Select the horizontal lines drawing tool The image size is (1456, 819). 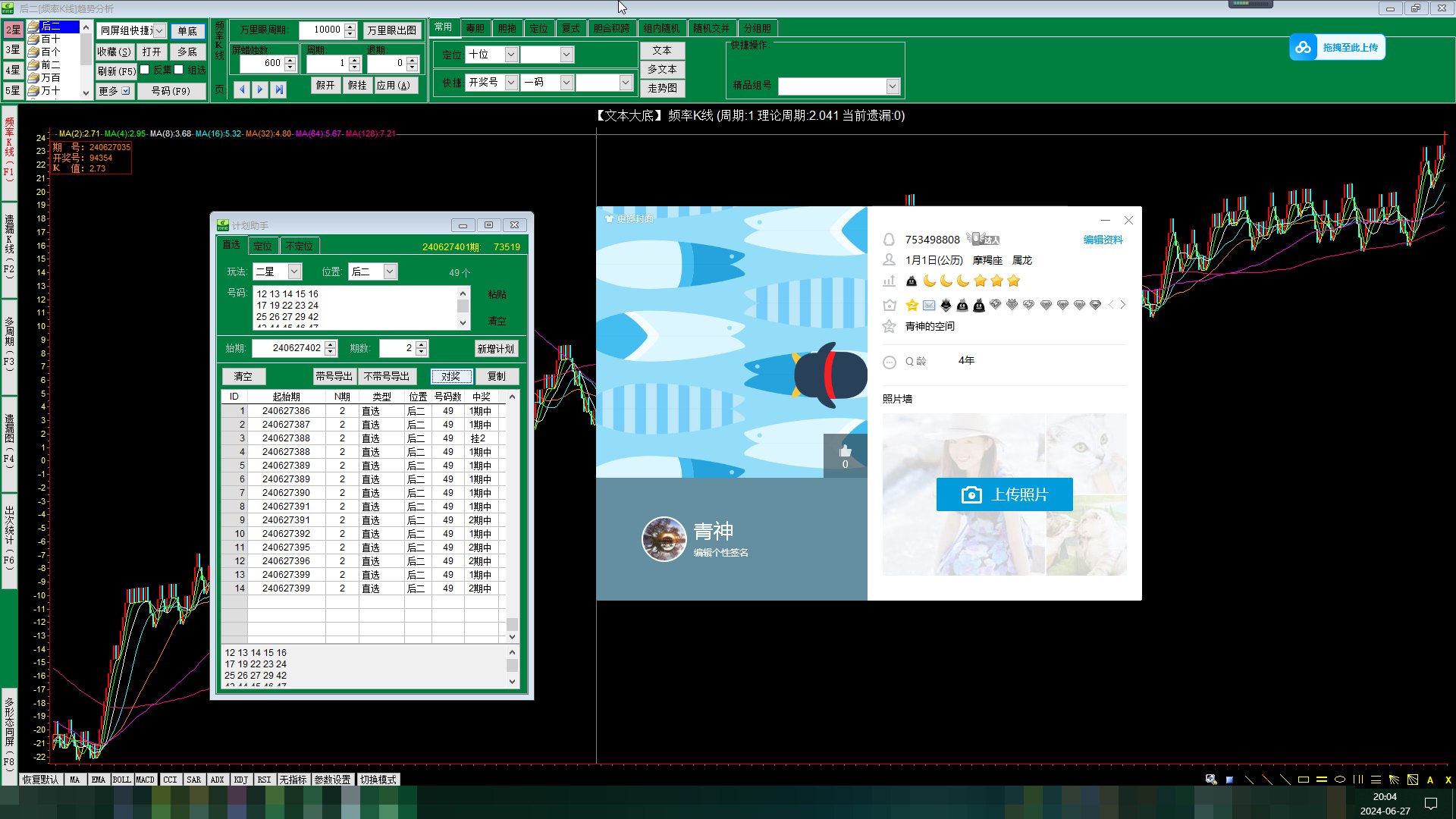[1376, 780]
